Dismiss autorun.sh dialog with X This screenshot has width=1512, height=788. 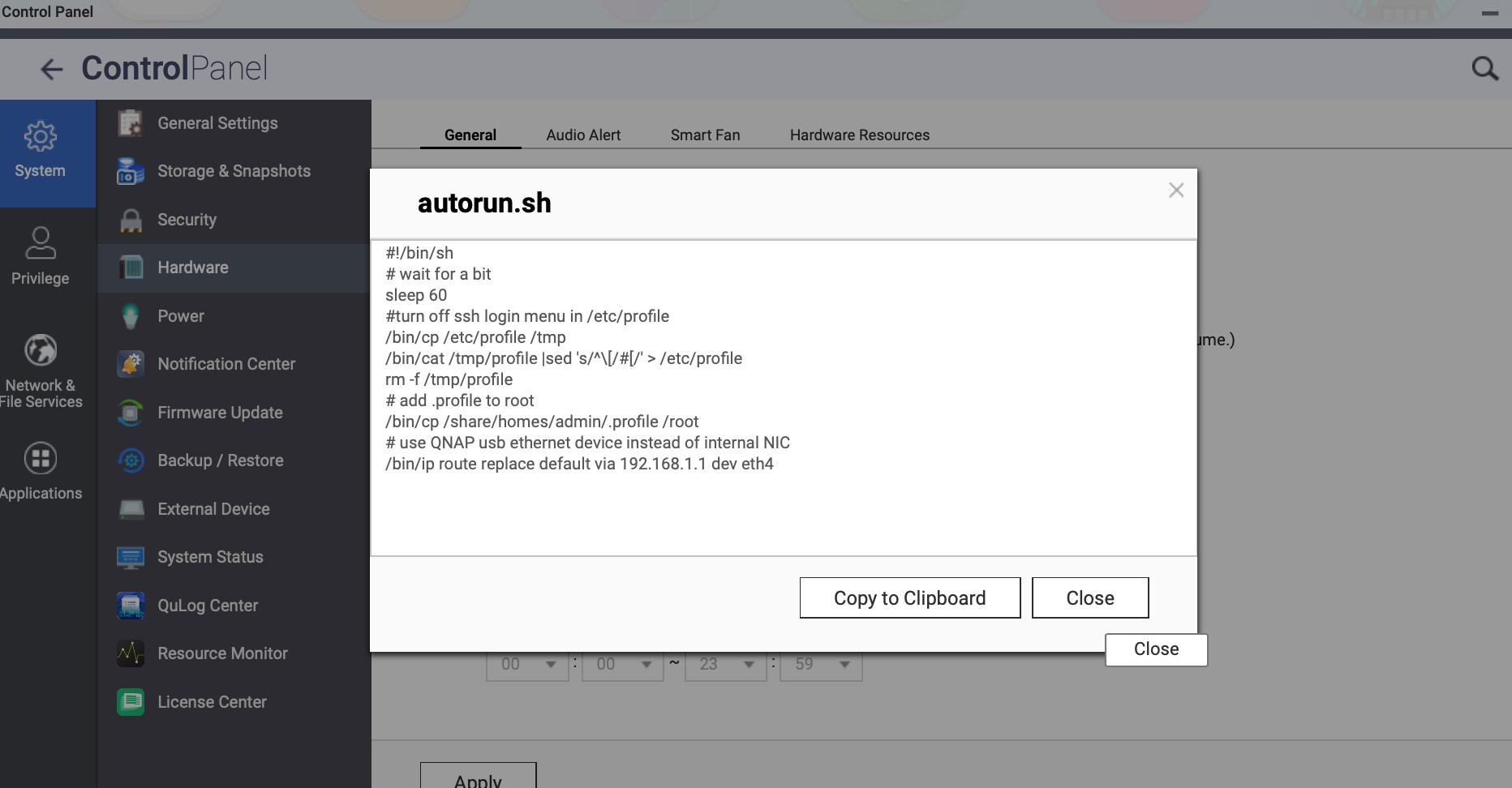coord(1175,191)
